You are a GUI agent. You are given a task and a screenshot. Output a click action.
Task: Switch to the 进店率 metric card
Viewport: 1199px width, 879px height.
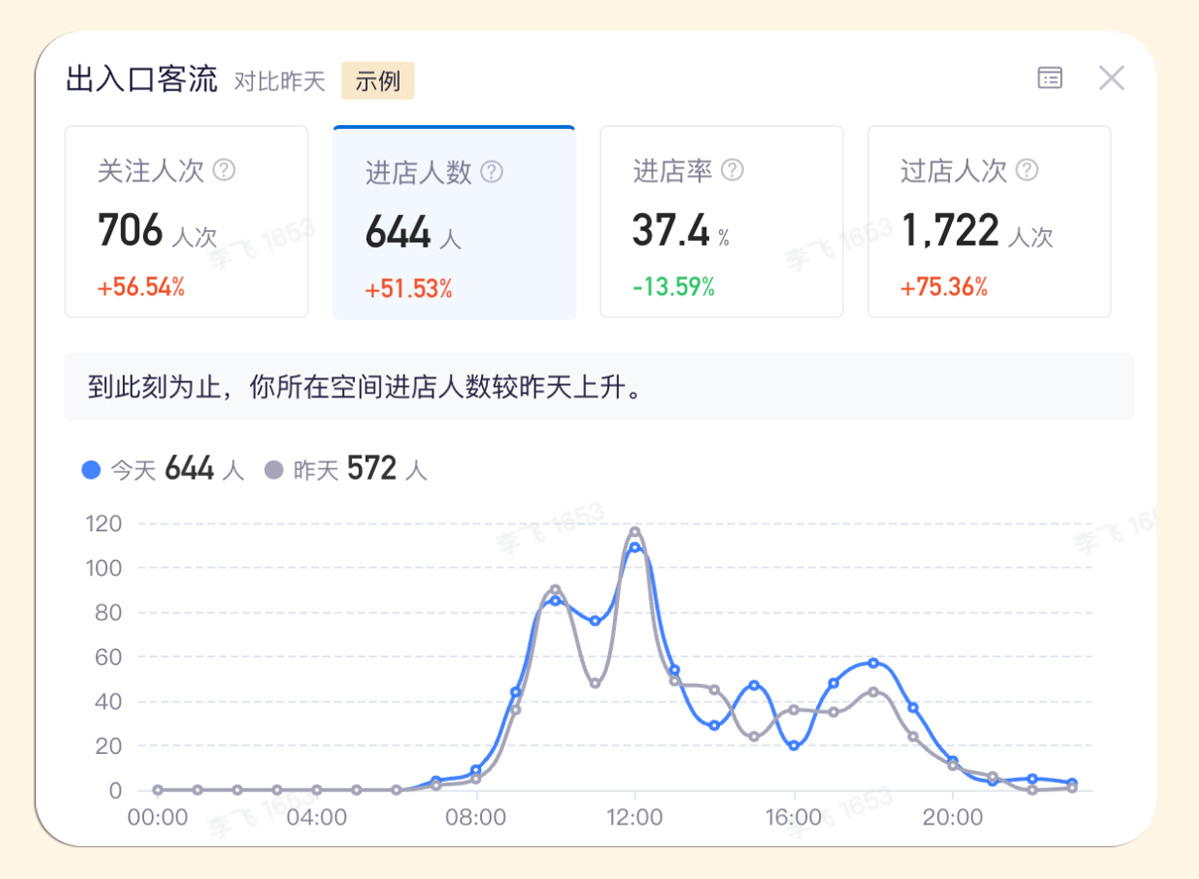coord(720,222)
